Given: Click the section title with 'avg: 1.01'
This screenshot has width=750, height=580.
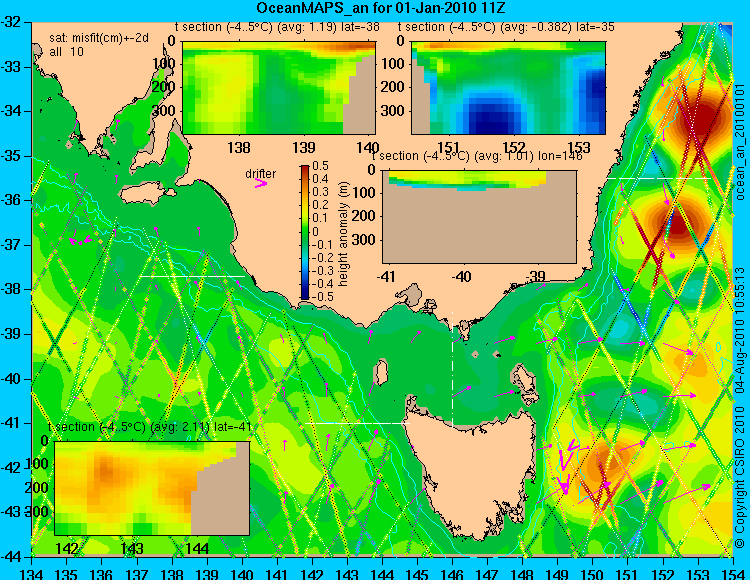Looking at the screenshot, I should [477, 156].
